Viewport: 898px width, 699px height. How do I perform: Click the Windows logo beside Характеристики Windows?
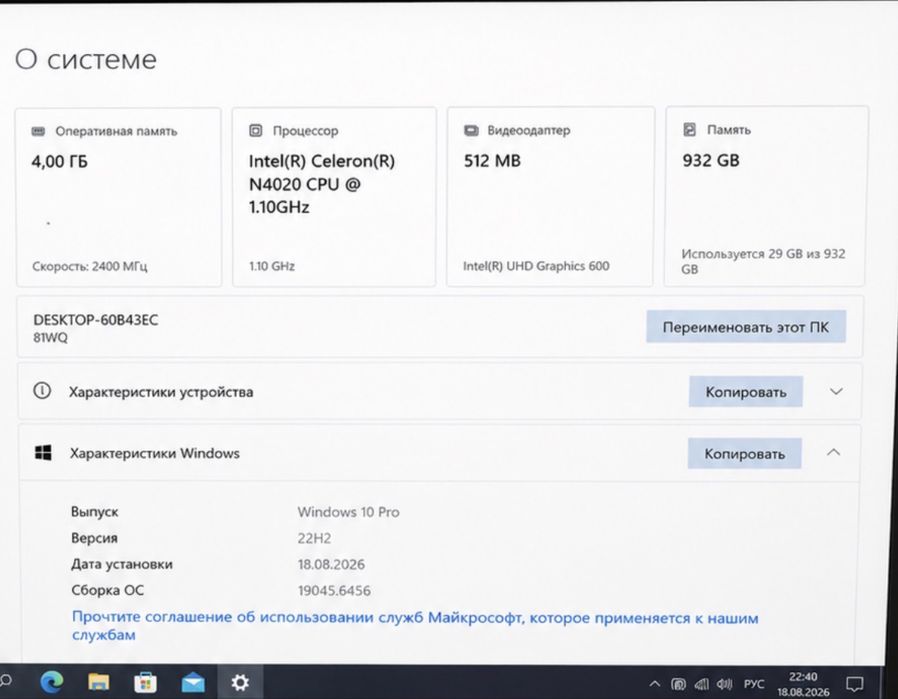click(x=44, y=453)
